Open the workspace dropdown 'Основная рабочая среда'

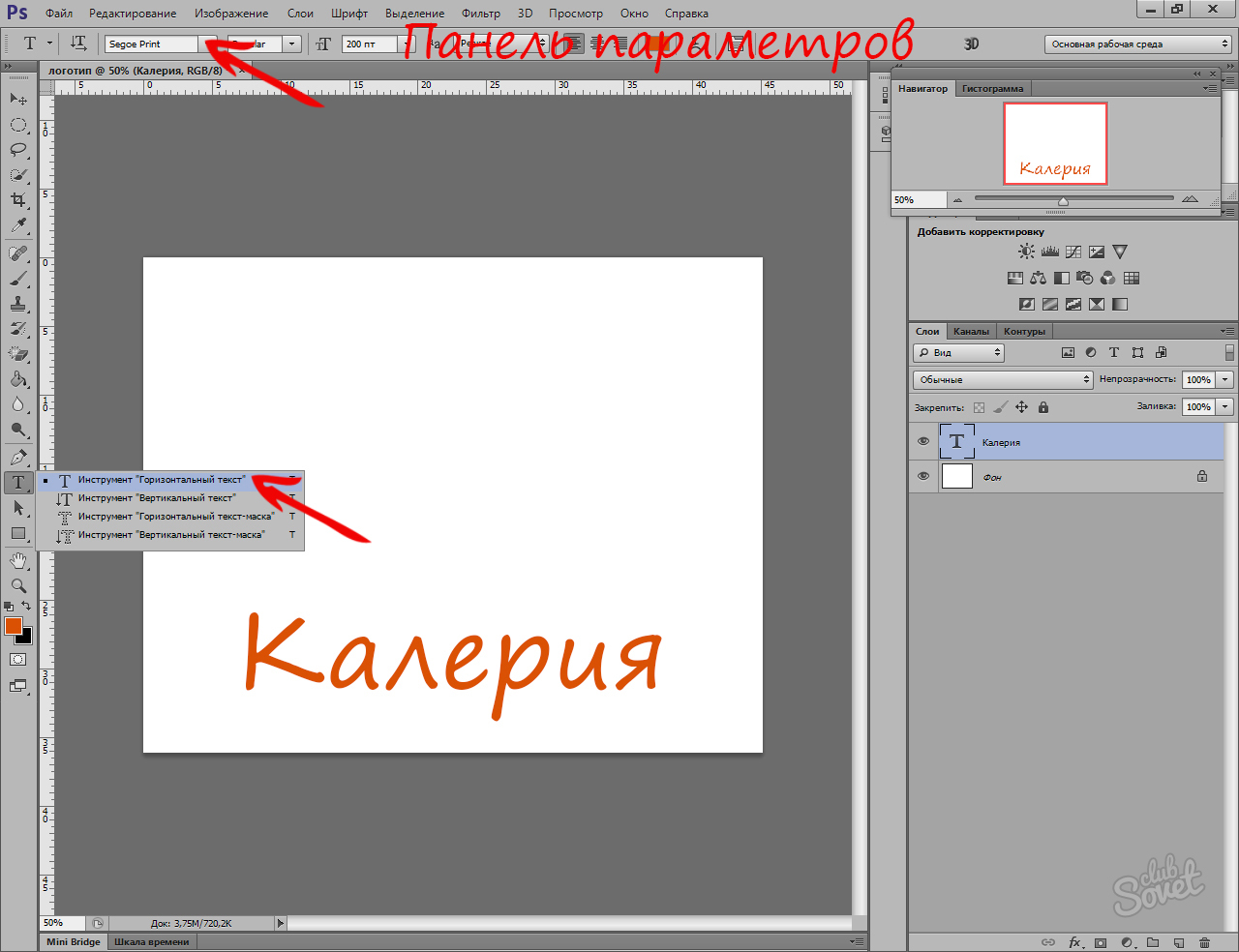[x=1137, y=45]
